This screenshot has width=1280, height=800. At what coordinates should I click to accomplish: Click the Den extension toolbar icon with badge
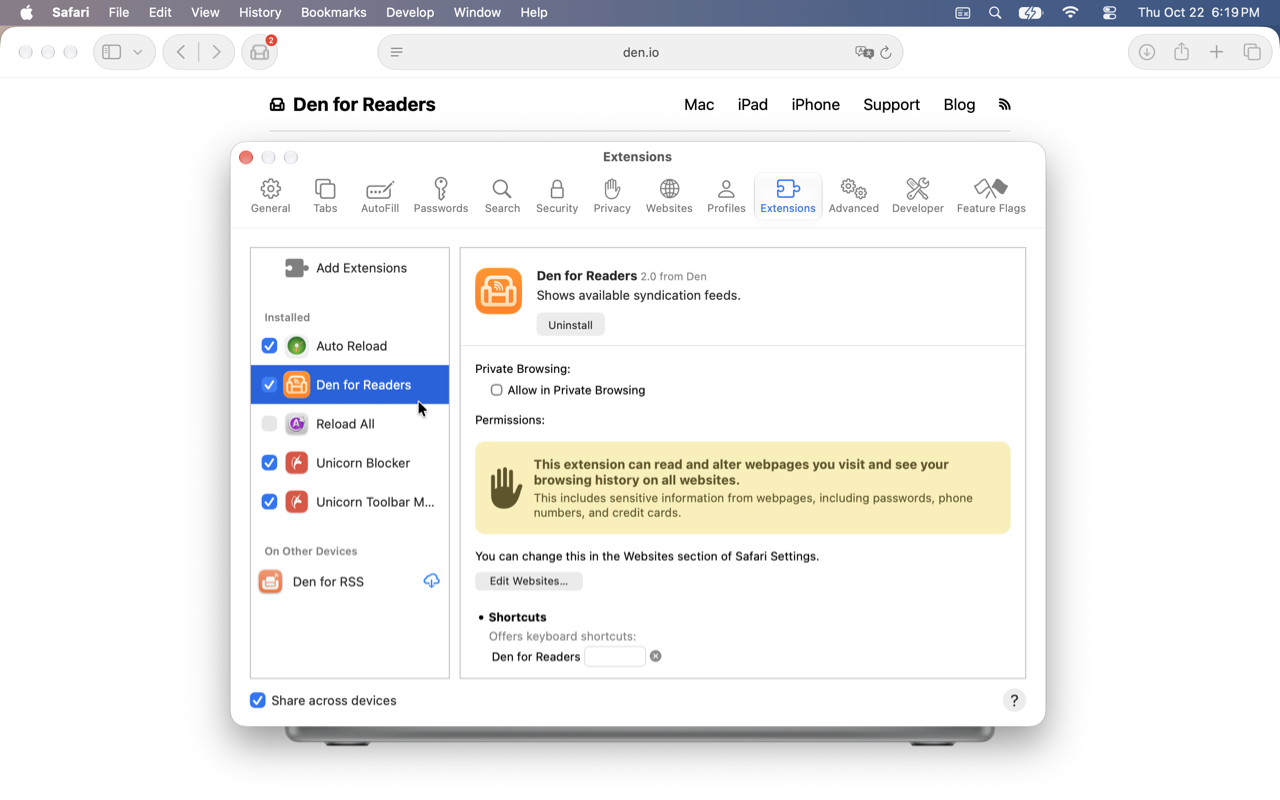tap(260, 52)
